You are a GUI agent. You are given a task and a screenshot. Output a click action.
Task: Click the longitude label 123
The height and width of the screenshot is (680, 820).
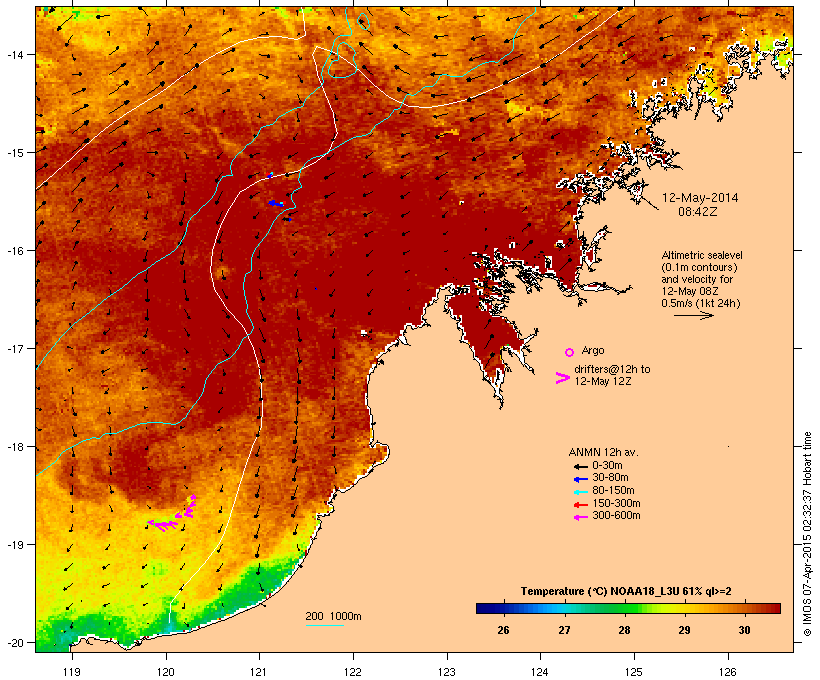tap(447, 672)
